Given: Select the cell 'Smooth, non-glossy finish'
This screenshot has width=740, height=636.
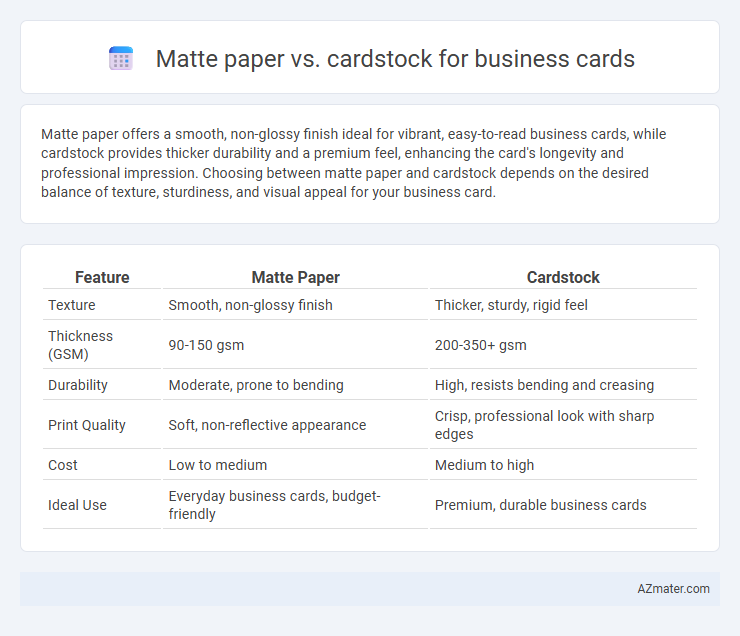Looking at the screenshot, I should 251,305.
